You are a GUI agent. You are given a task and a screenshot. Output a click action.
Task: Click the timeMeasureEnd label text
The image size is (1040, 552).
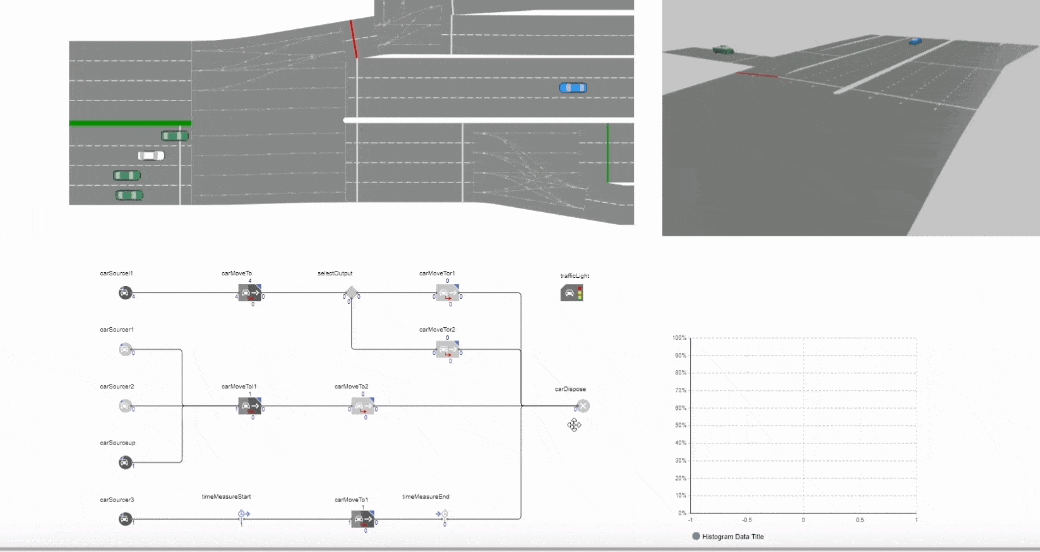tap(426, 496)
